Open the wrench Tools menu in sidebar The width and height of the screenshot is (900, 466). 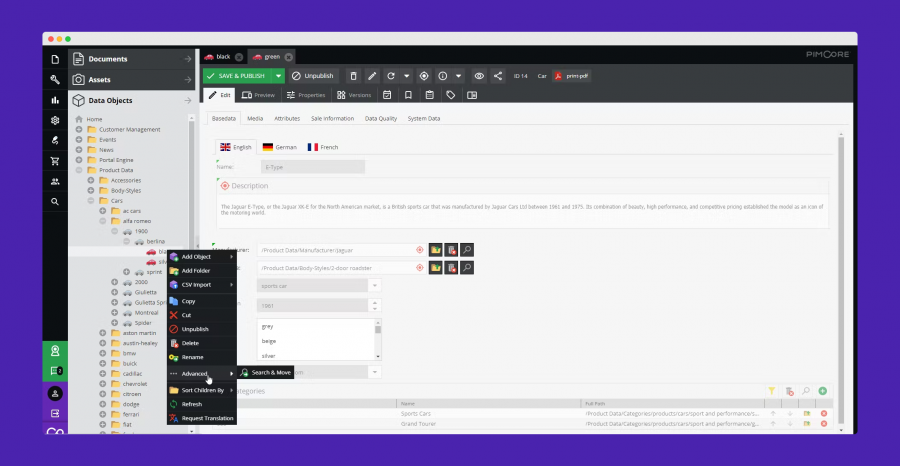tap(55, 80)
